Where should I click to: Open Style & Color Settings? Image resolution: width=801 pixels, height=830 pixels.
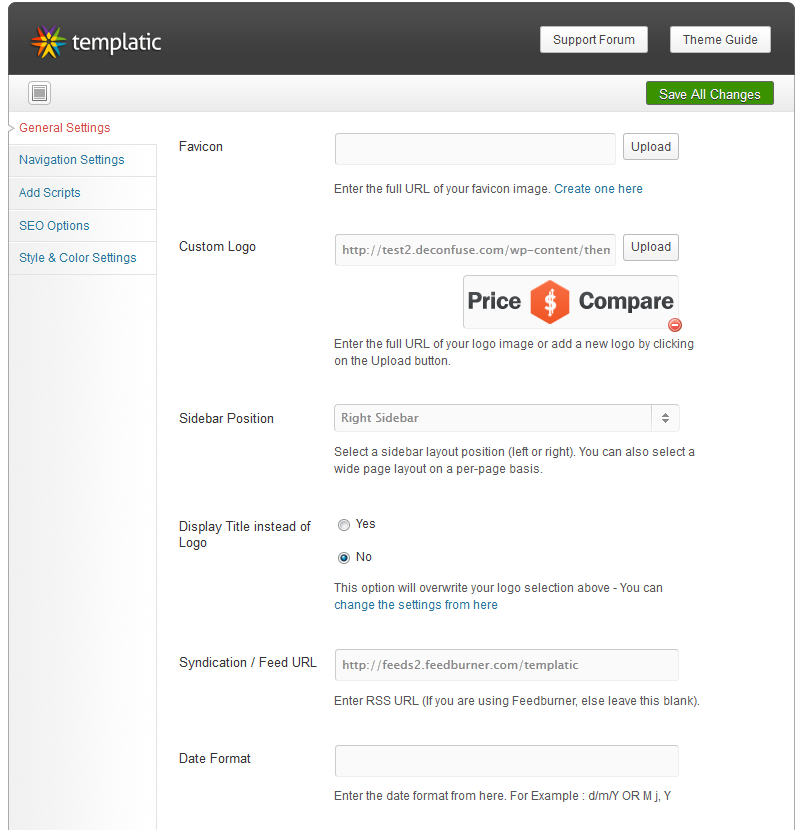click(x=78, y=258)
